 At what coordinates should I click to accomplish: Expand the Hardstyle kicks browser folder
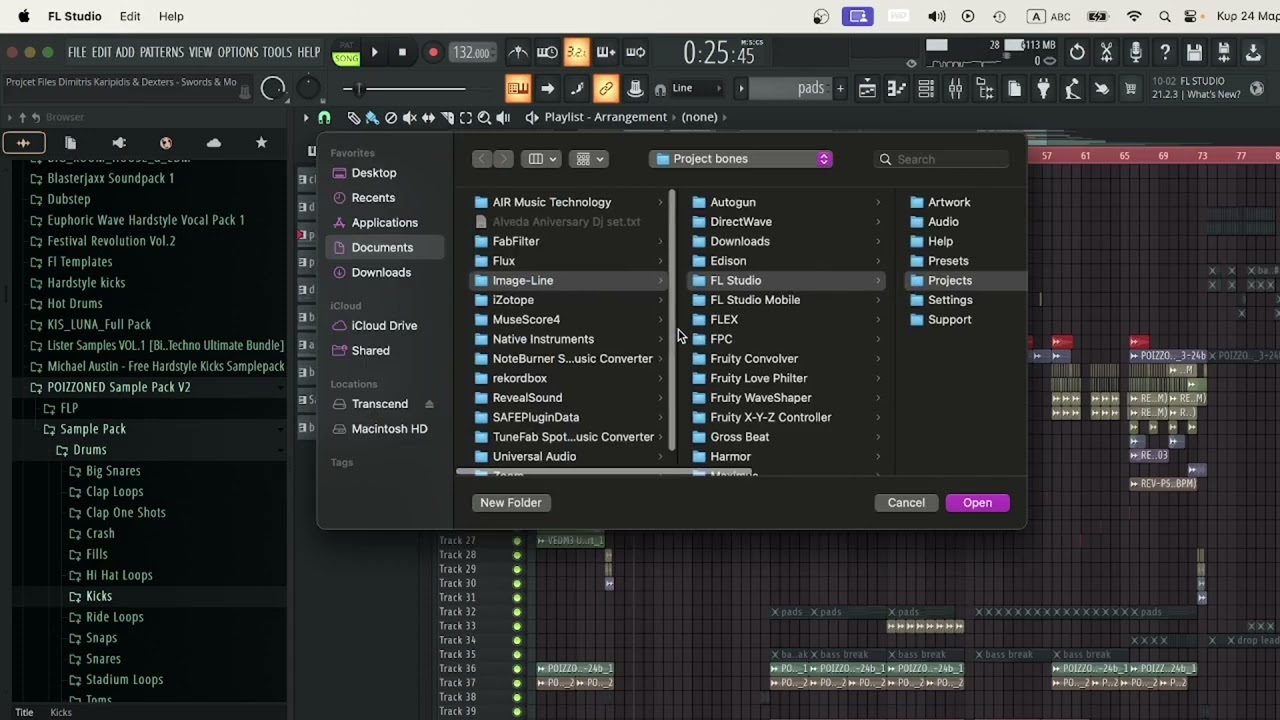click(x=86, y=283)
